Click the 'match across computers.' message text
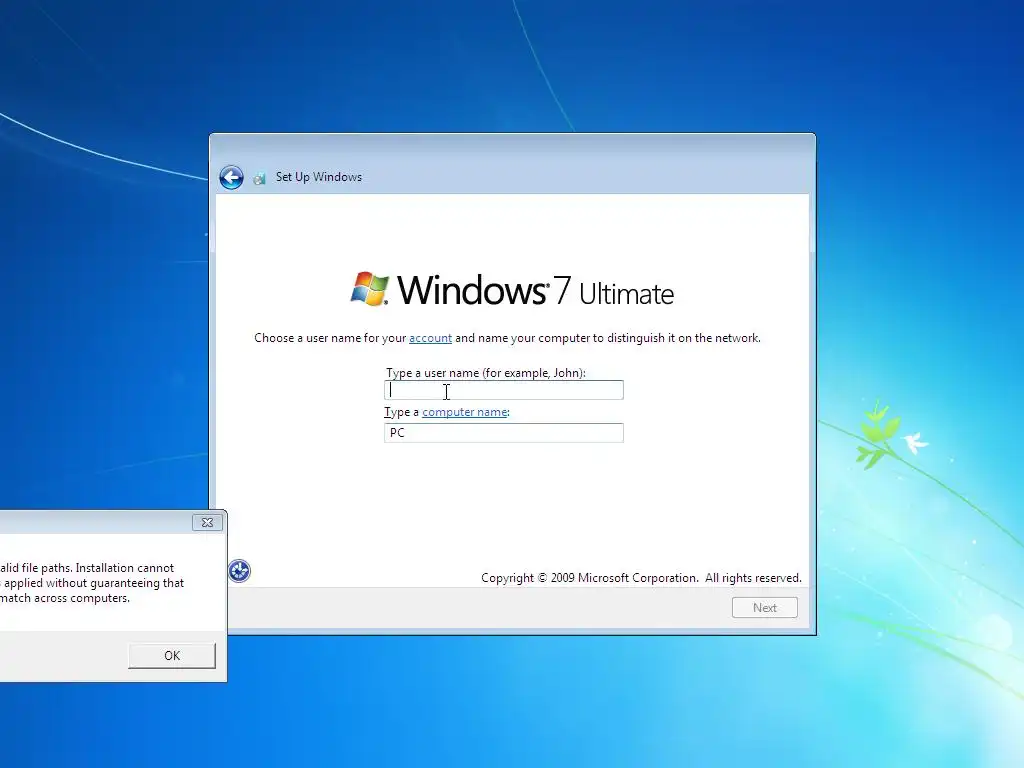 pos(65,598)
